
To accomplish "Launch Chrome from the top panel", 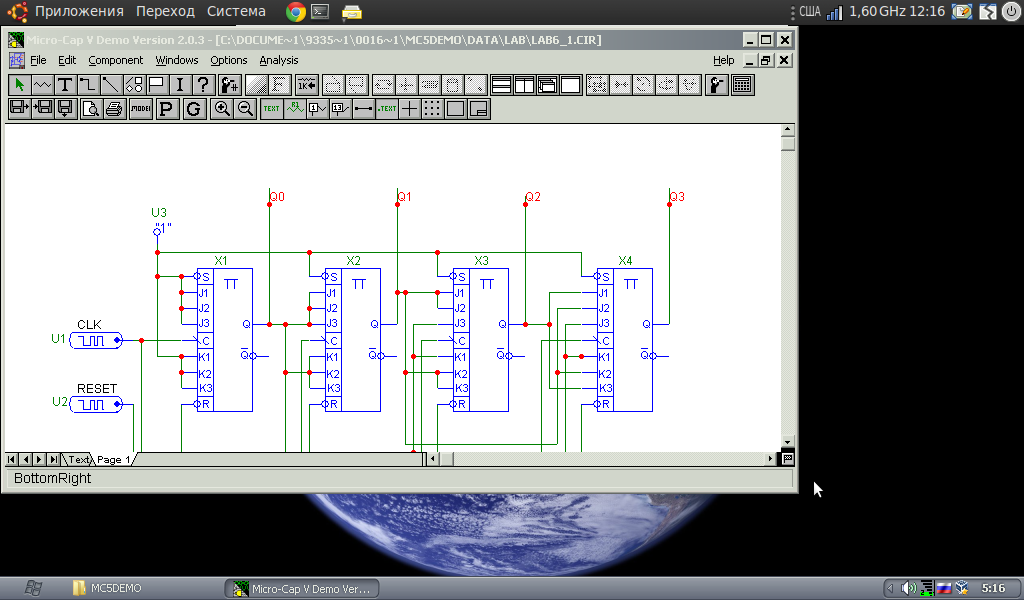I will [296, 11].
